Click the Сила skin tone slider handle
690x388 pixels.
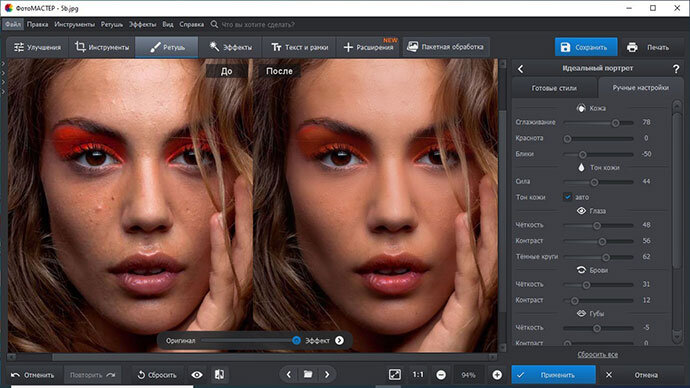click(x=594, y=182)
